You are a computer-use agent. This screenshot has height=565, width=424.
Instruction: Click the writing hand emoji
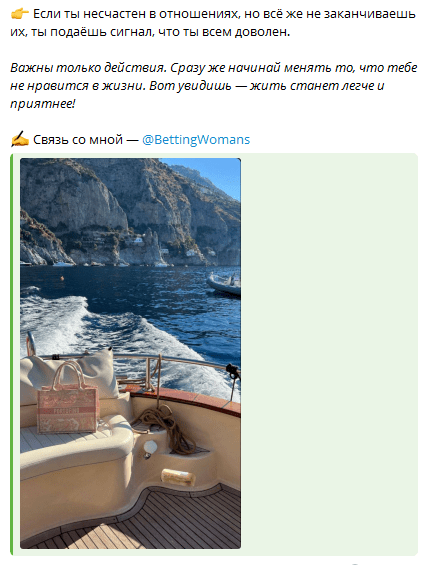(x=19, y=139)
